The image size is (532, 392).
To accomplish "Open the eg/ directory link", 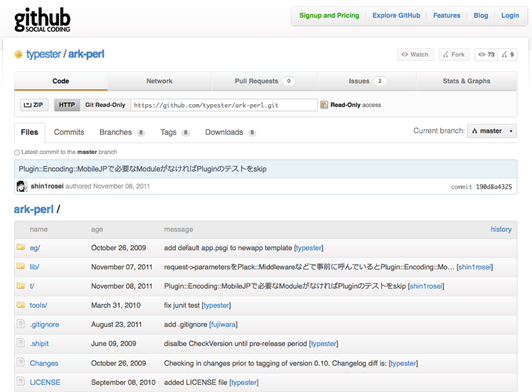I will (x=35, y=248).
